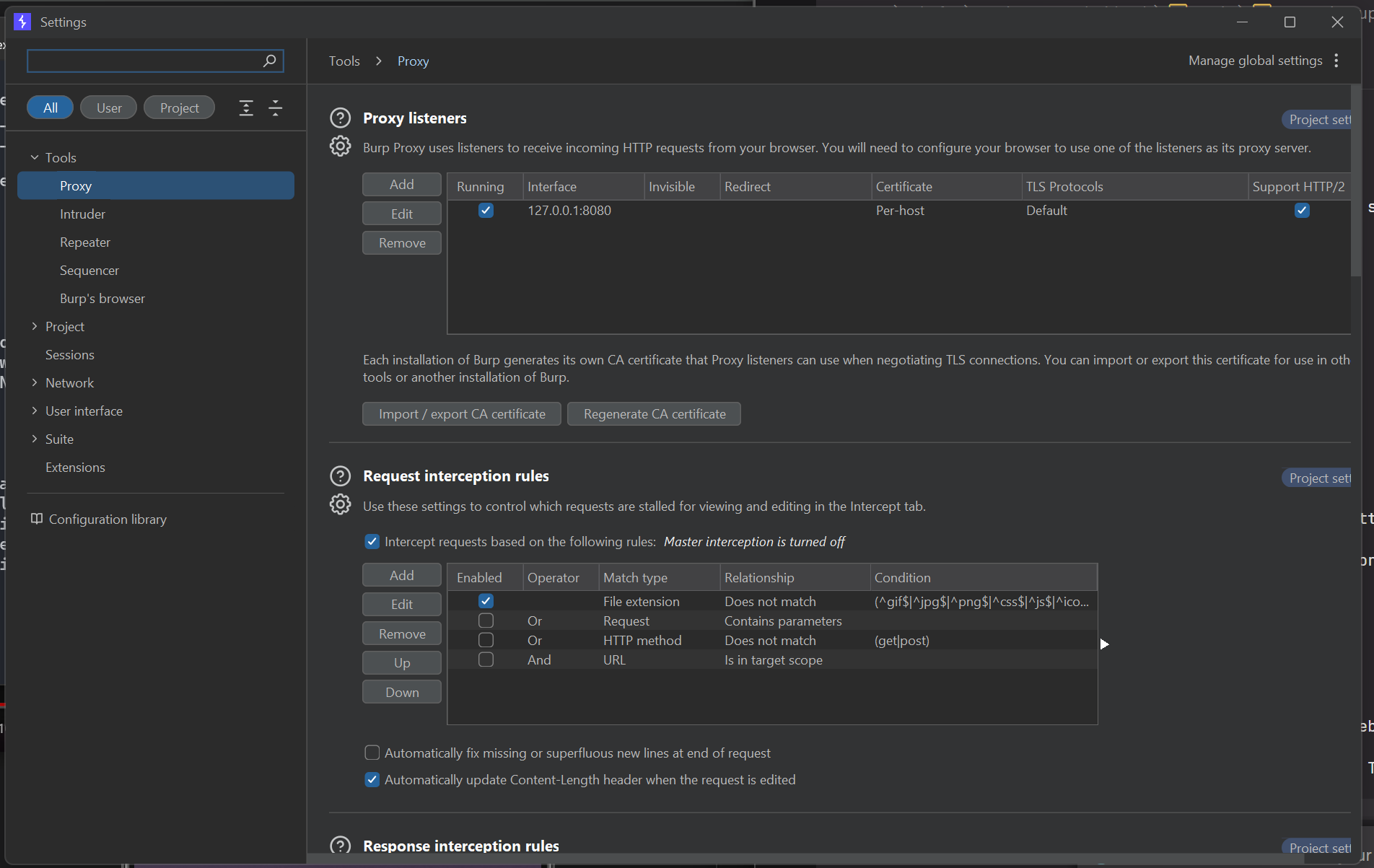Open Sessions settings
The width and height of the screenshot is (1374, 868).
click(70, 355)
